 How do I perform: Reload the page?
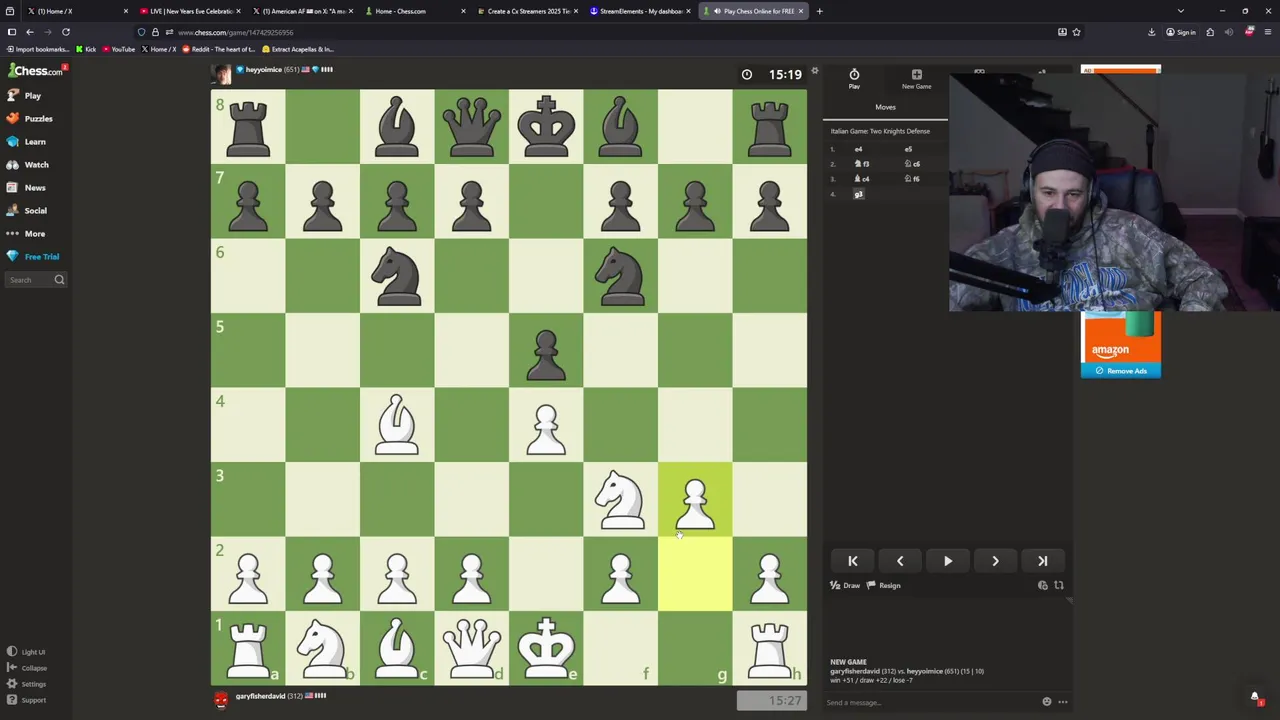(66, 32)
